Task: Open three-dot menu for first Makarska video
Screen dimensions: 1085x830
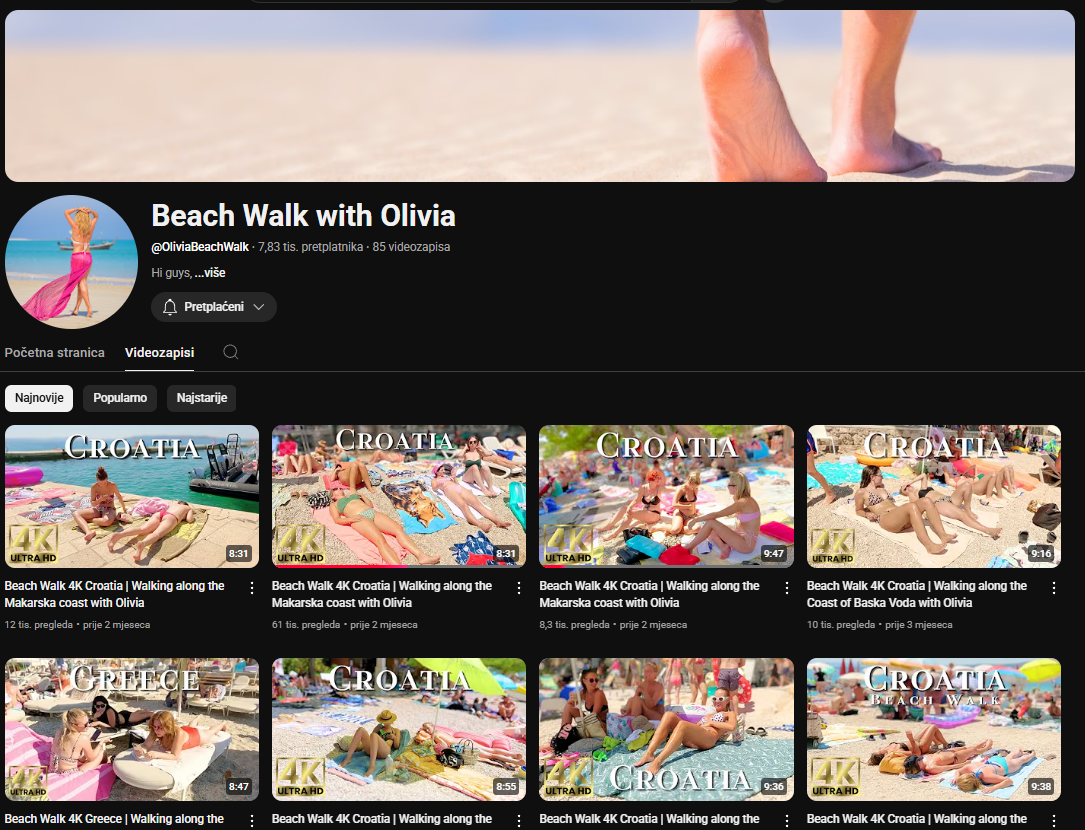Action: click(252, 588)
